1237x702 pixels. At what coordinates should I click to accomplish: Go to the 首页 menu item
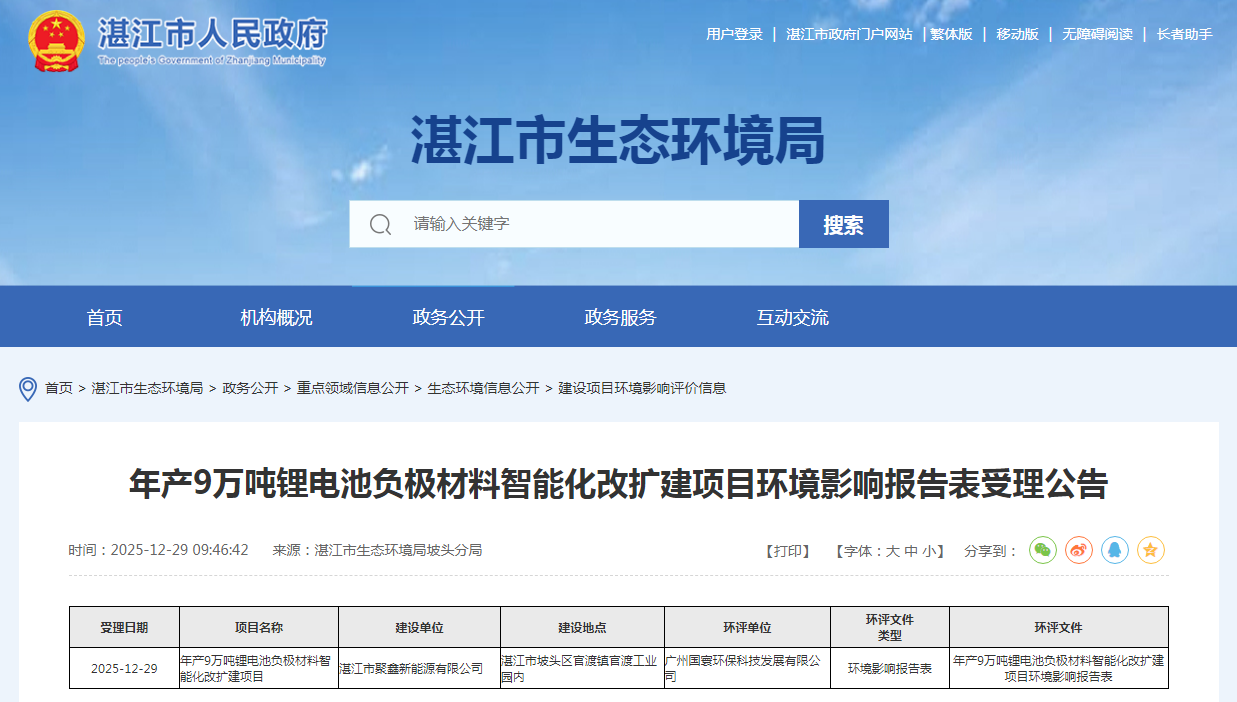105,316
